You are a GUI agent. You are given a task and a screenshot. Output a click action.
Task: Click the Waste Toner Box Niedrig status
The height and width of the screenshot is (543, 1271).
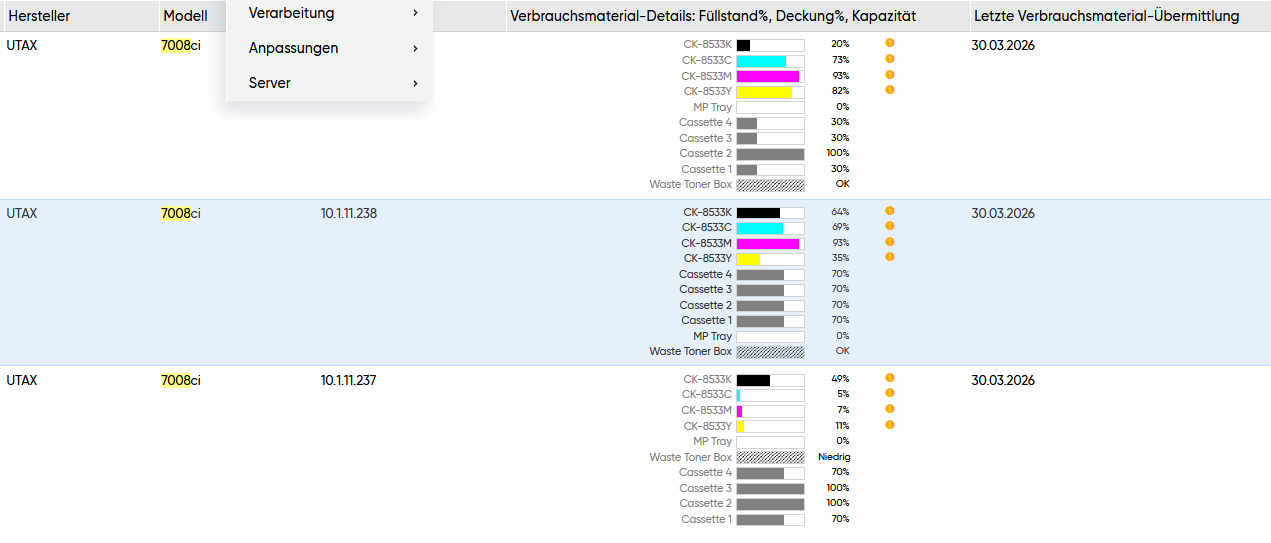833,457
